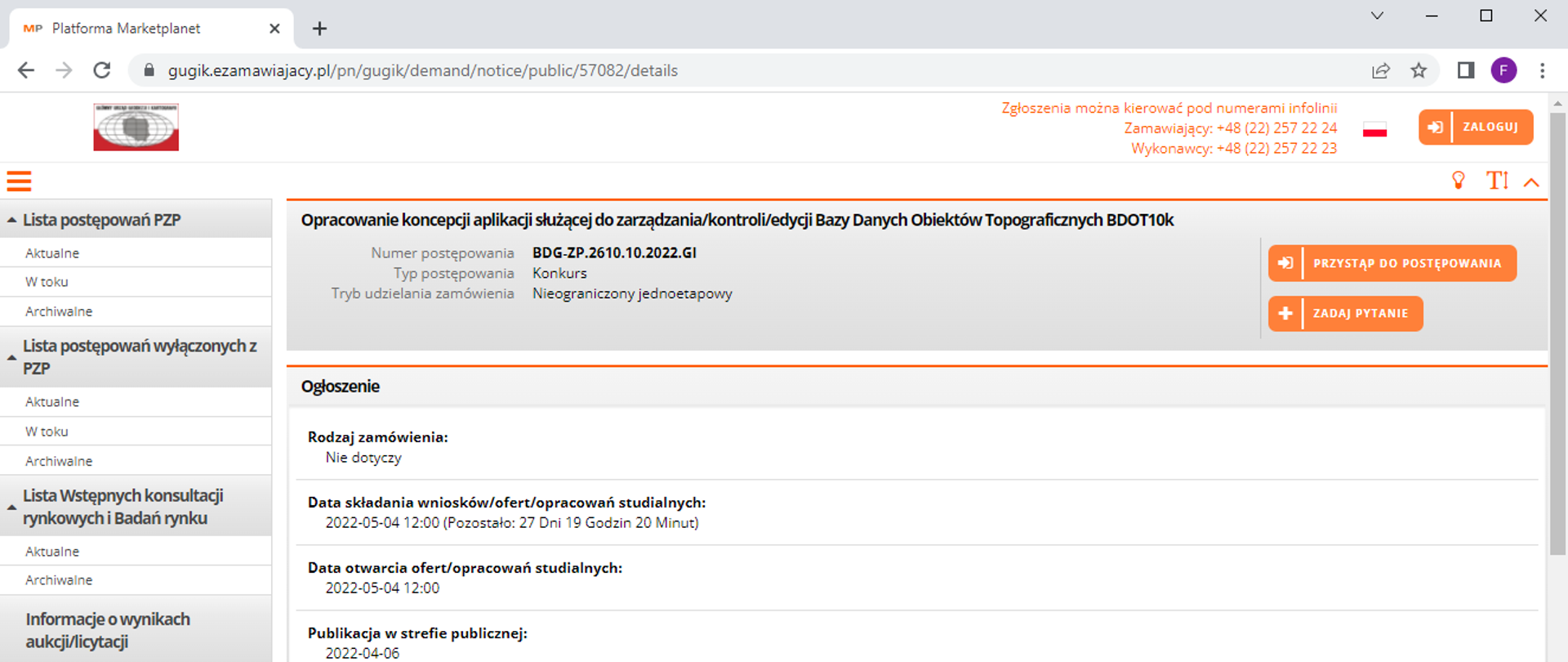Click the lightbulb contrast icon
Image resolution: width=1568 pixels, height=662 pixels.
pos(1458,181)
